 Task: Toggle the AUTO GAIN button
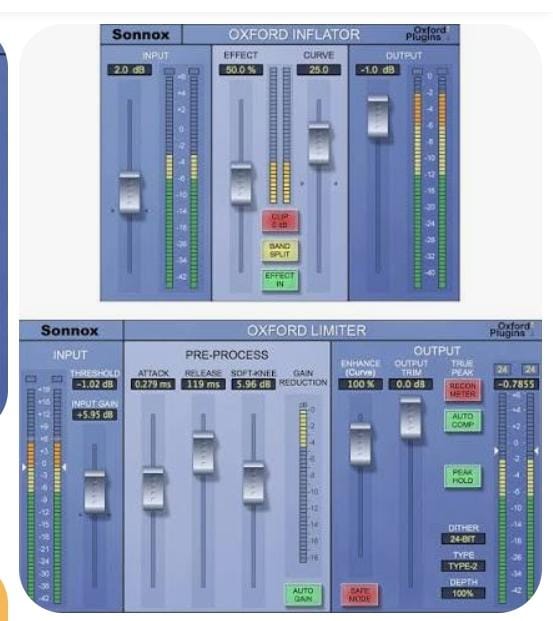pos(303,594)
